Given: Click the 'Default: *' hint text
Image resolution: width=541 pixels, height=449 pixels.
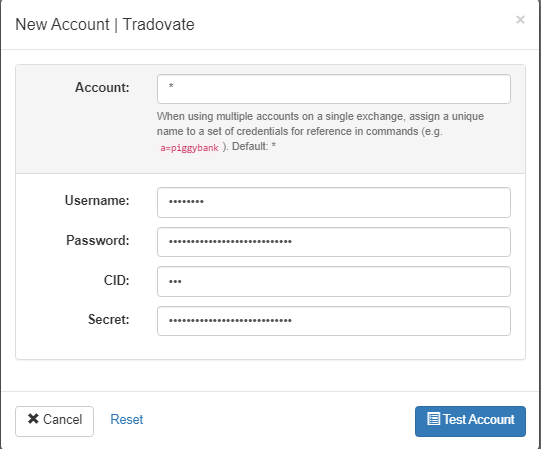Looking at the screenshot, I should tap(254, 146).
